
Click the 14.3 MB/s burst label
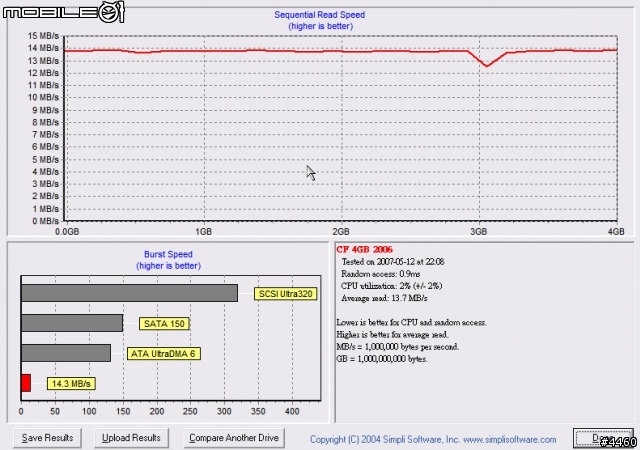[71, 384]
